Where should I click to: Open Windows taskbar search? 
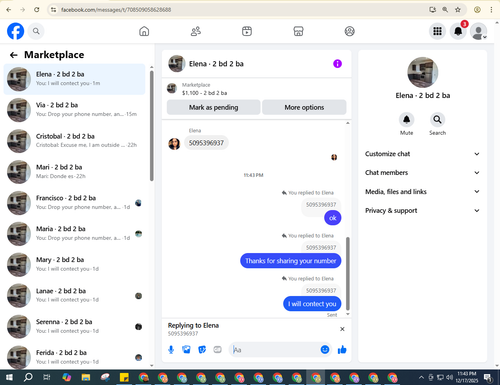[28, 377]
